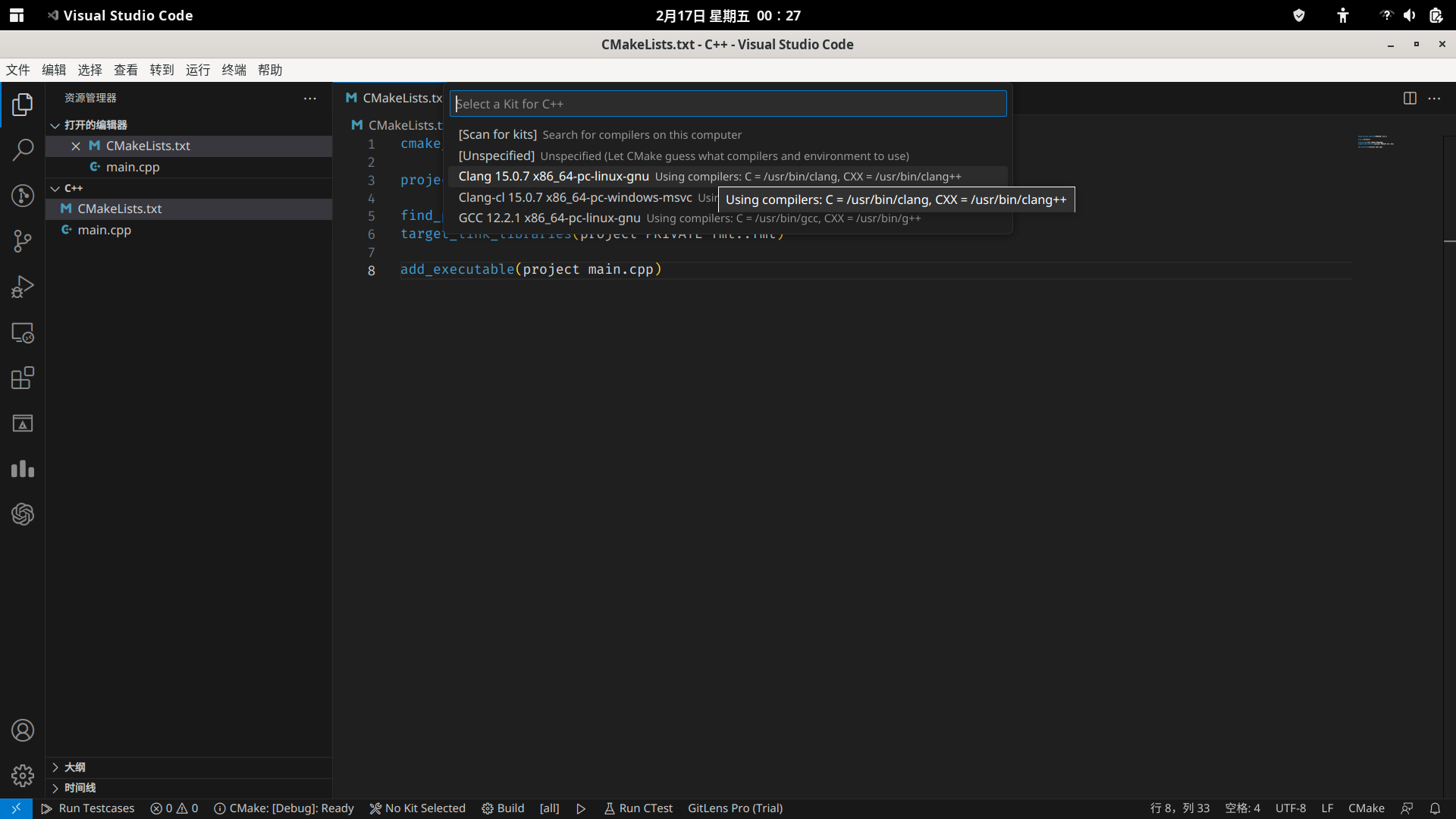
Task: Click the Build button in status bar
Action: [x=503, y=809]
